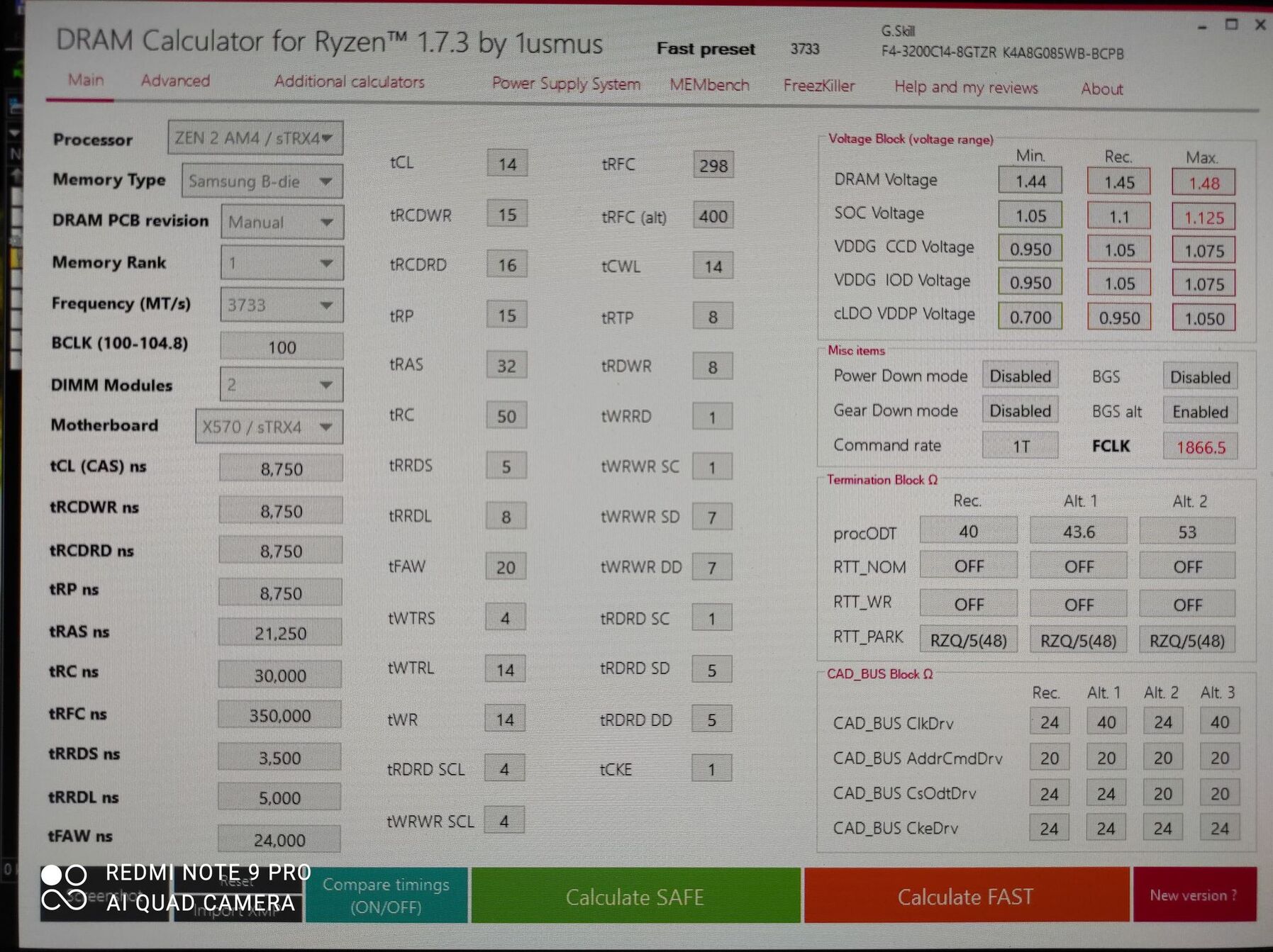Click procODT Rec. value 40

969,531
